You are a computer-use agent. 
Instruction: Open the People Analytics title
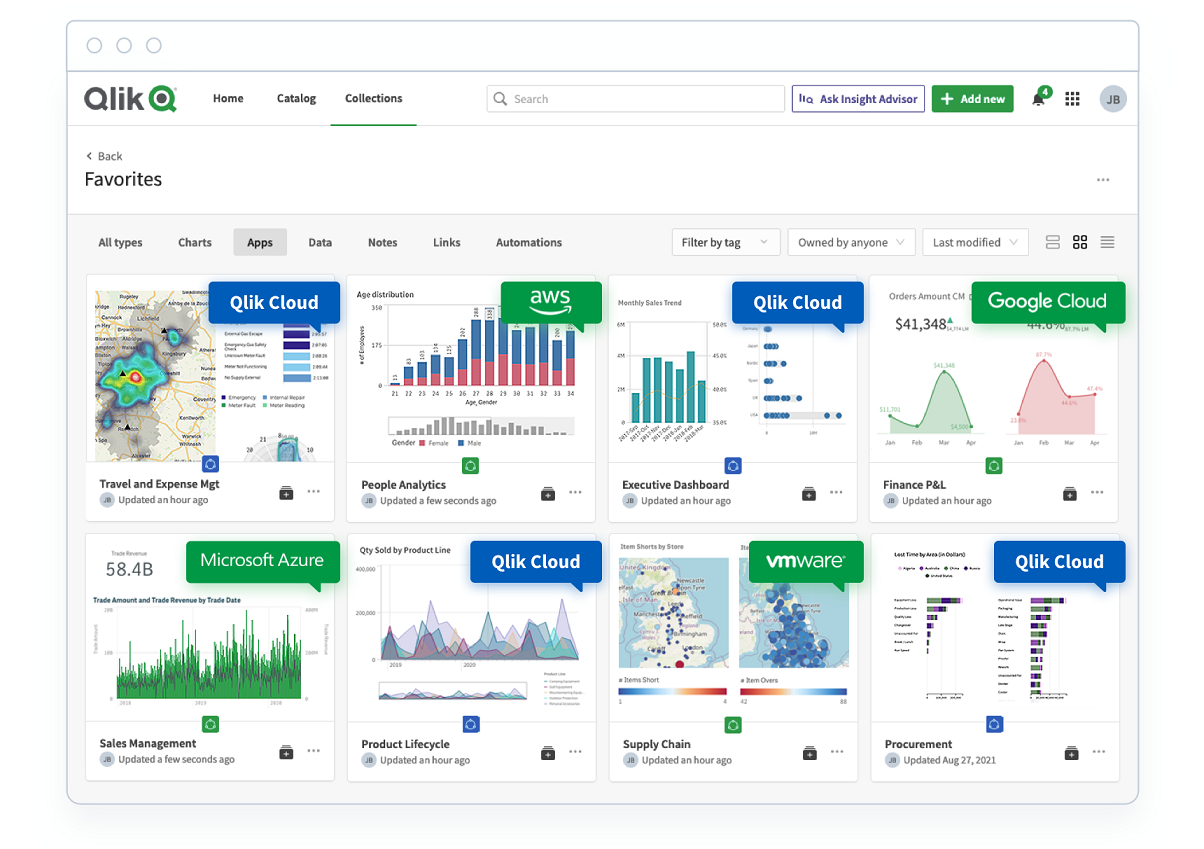tap(403, 485)
